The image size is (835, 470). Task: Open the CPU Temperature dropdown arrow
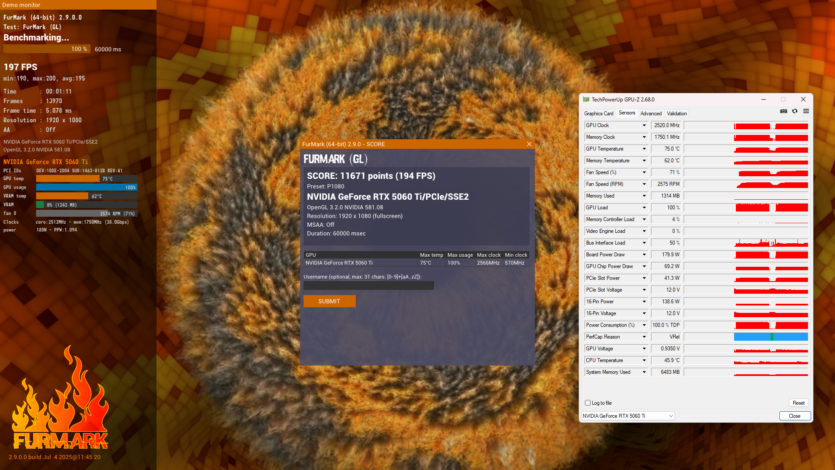click(x=643, y=360)
